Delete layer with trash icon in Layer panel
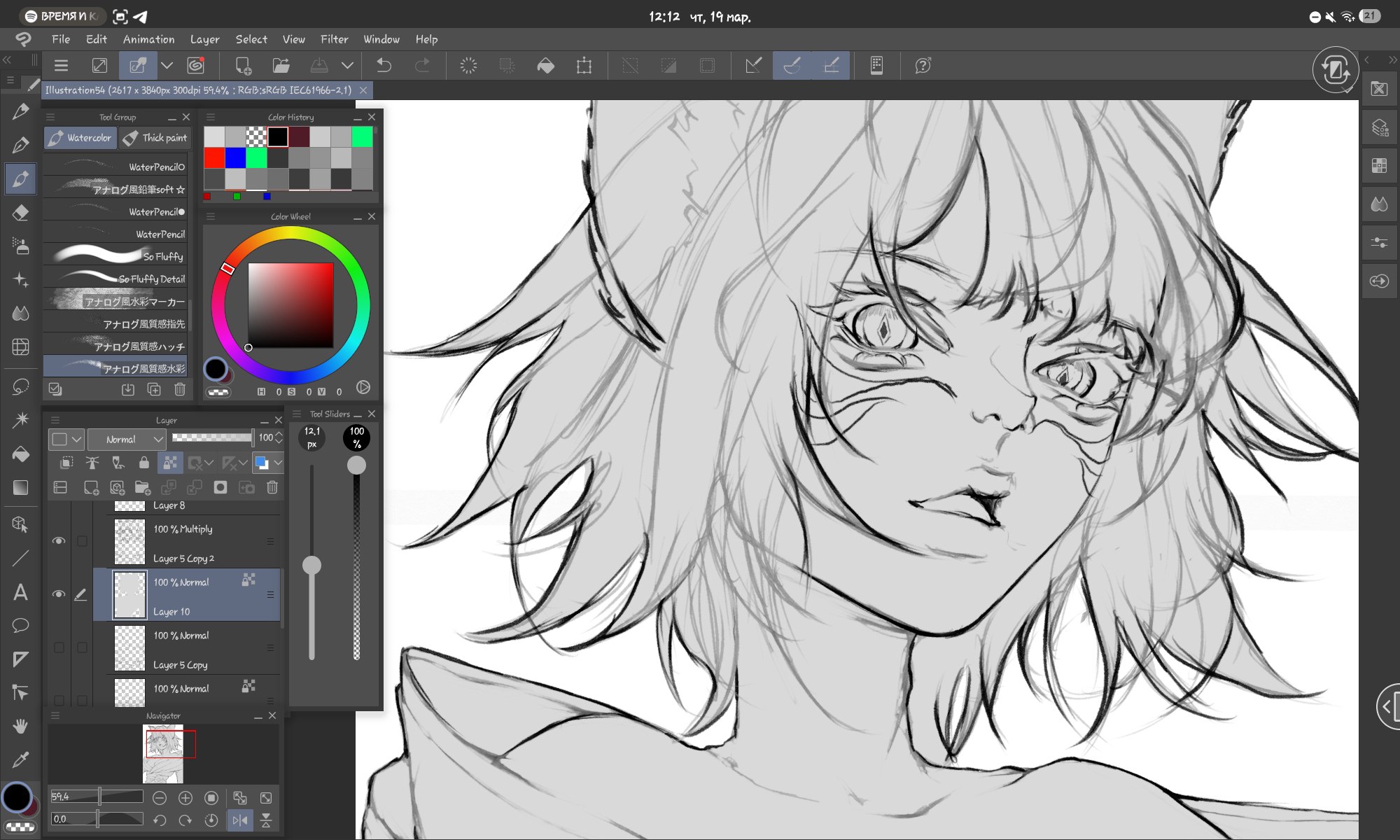Viewport: 1400px width, 840px height. [x=272, y=487]
